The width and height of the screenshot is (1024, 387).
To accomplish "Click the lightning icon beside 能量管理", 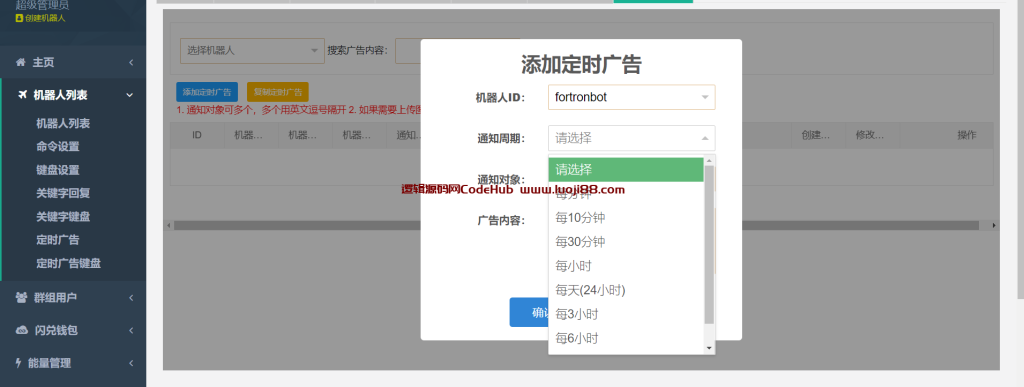I will click(x=18, y=363).
